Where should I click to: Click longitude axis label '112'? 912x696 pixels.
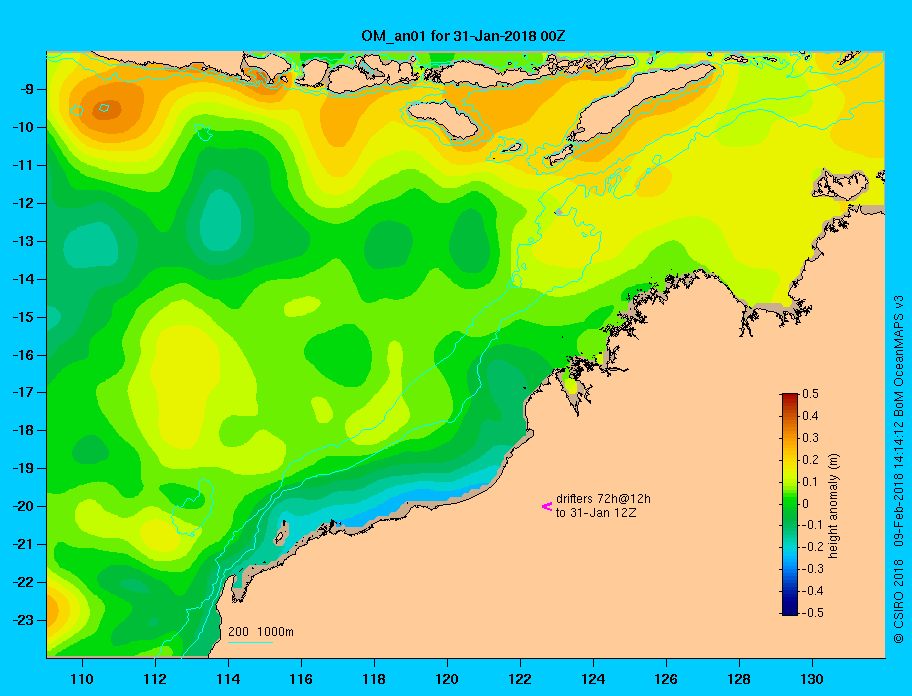pyautogui.click(x=155, y=679)
